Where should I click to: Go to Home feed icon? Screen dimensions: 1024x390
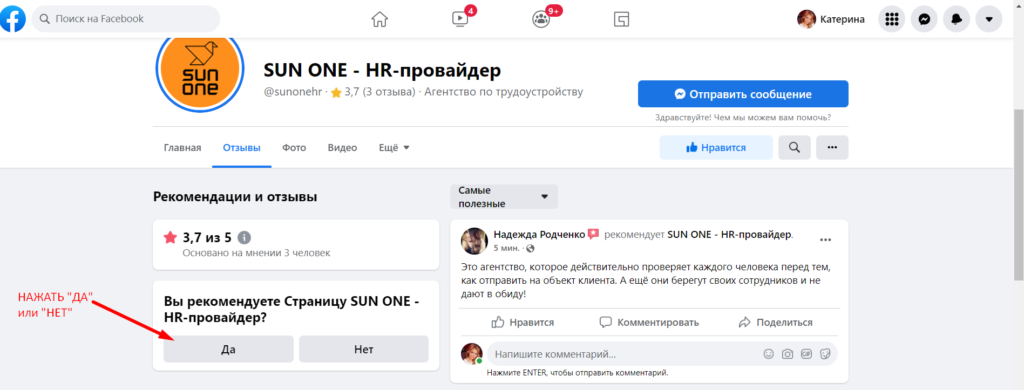point(379,20)
